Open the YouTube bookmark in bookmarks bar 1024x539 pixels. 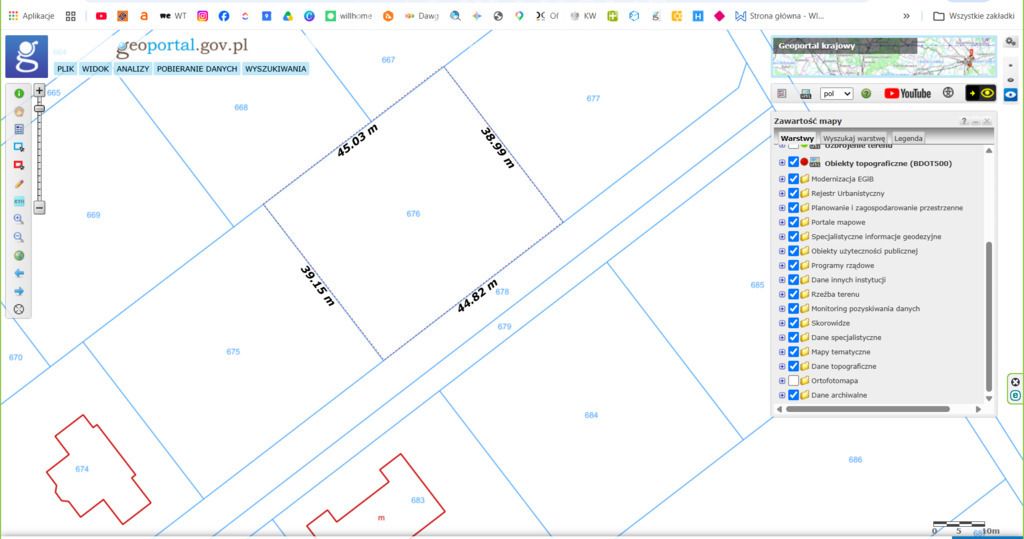101,16
